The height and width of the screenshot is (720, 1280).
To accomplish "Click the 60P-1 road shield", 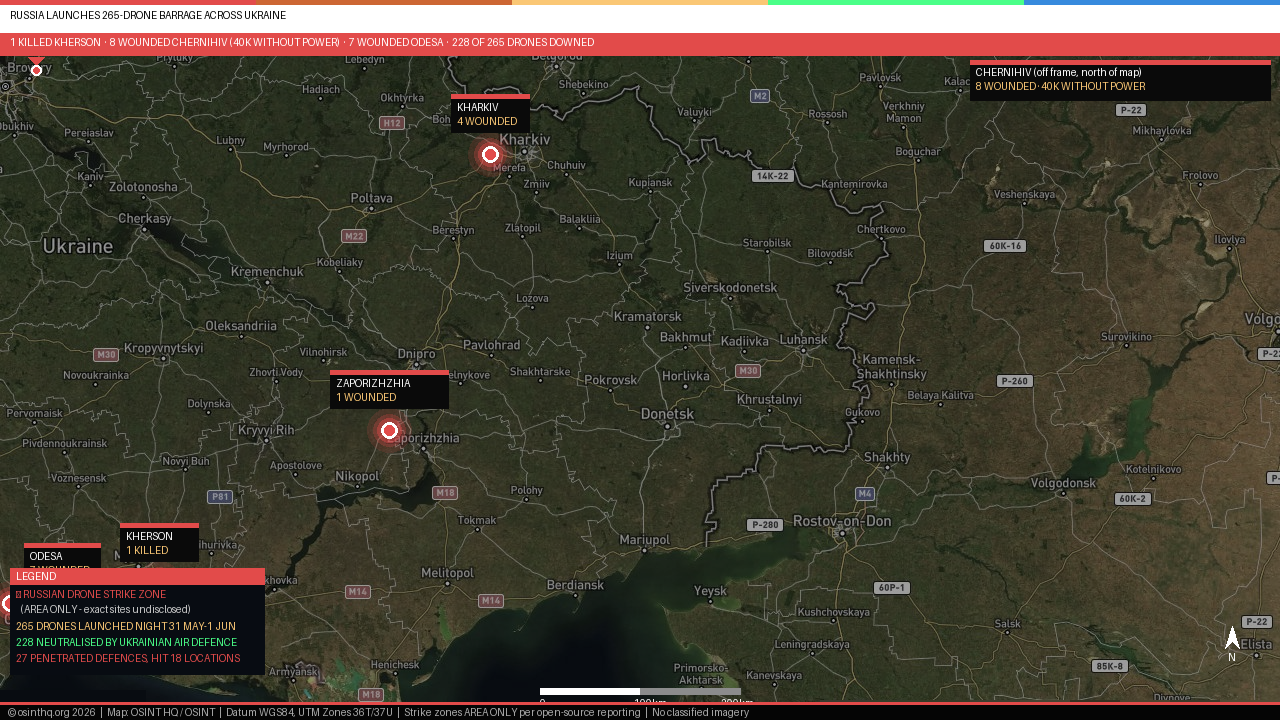I will coord(892,588).
